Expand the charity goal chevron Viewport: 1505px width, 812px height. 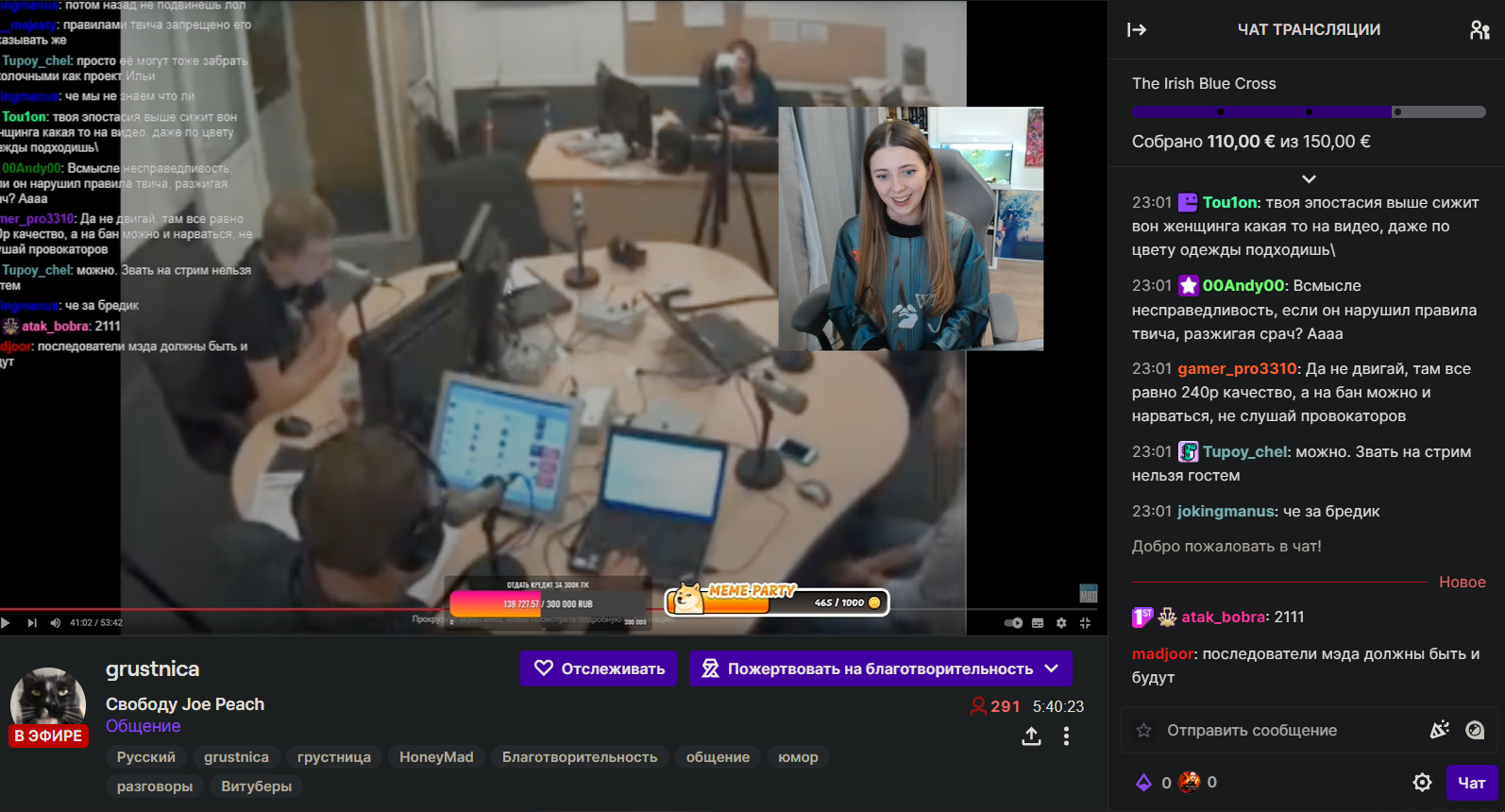coord(1309,178)
